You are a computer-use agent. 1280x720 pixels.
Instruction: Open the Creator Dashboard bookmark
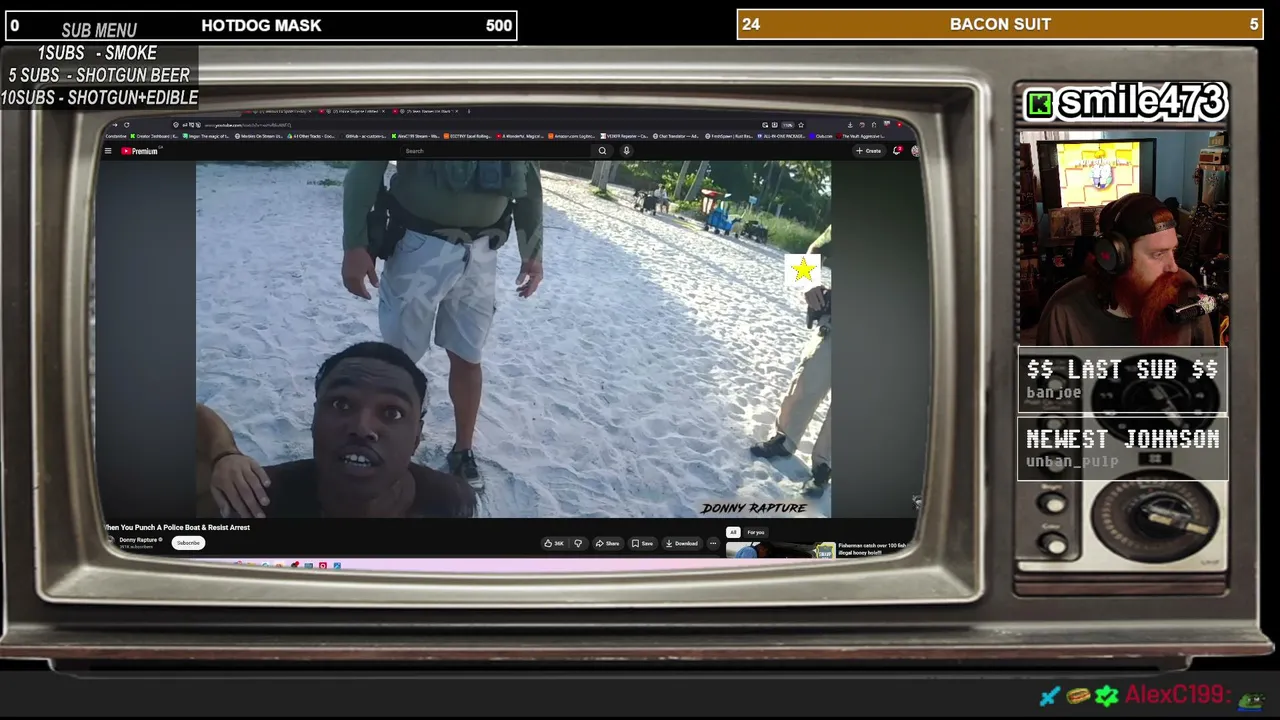coord(154,136)
